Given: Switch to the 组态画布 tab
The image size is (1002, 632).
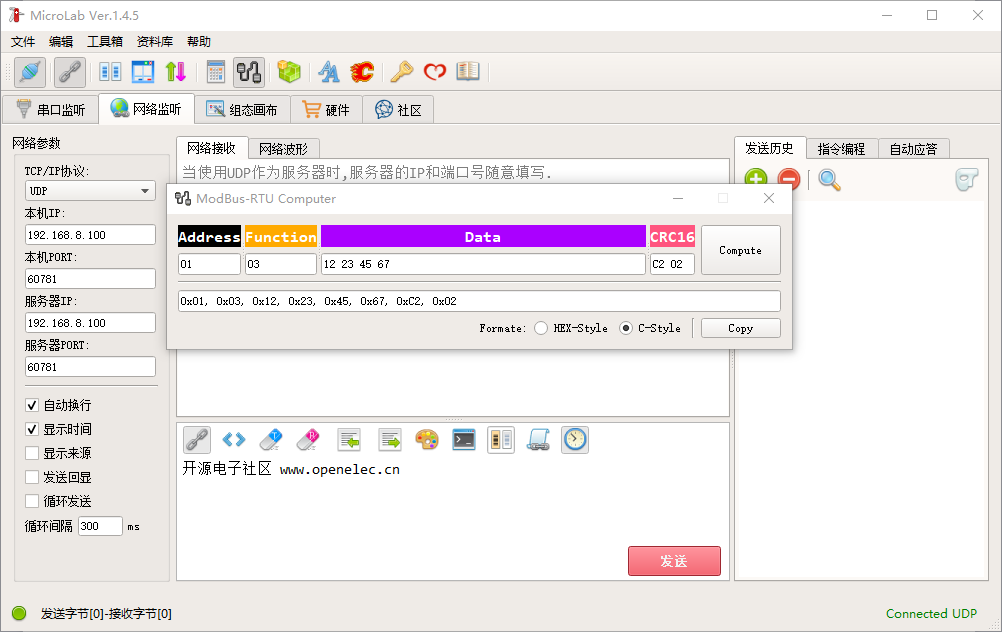Looking at the screenshot, I should pyautogui.click(x=242, y=110).
